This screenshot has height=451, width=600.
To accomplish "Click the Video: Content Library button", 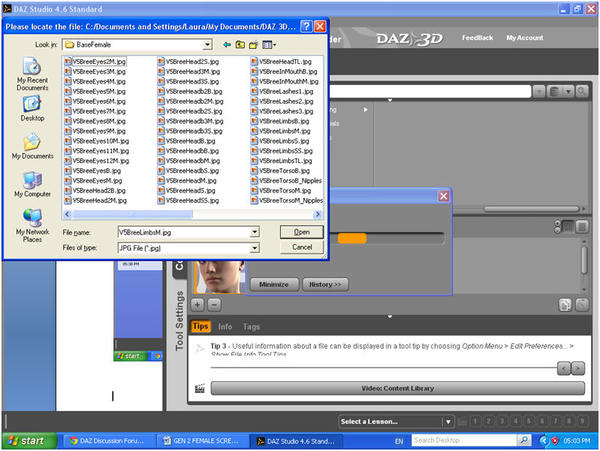I will point(398,388).
